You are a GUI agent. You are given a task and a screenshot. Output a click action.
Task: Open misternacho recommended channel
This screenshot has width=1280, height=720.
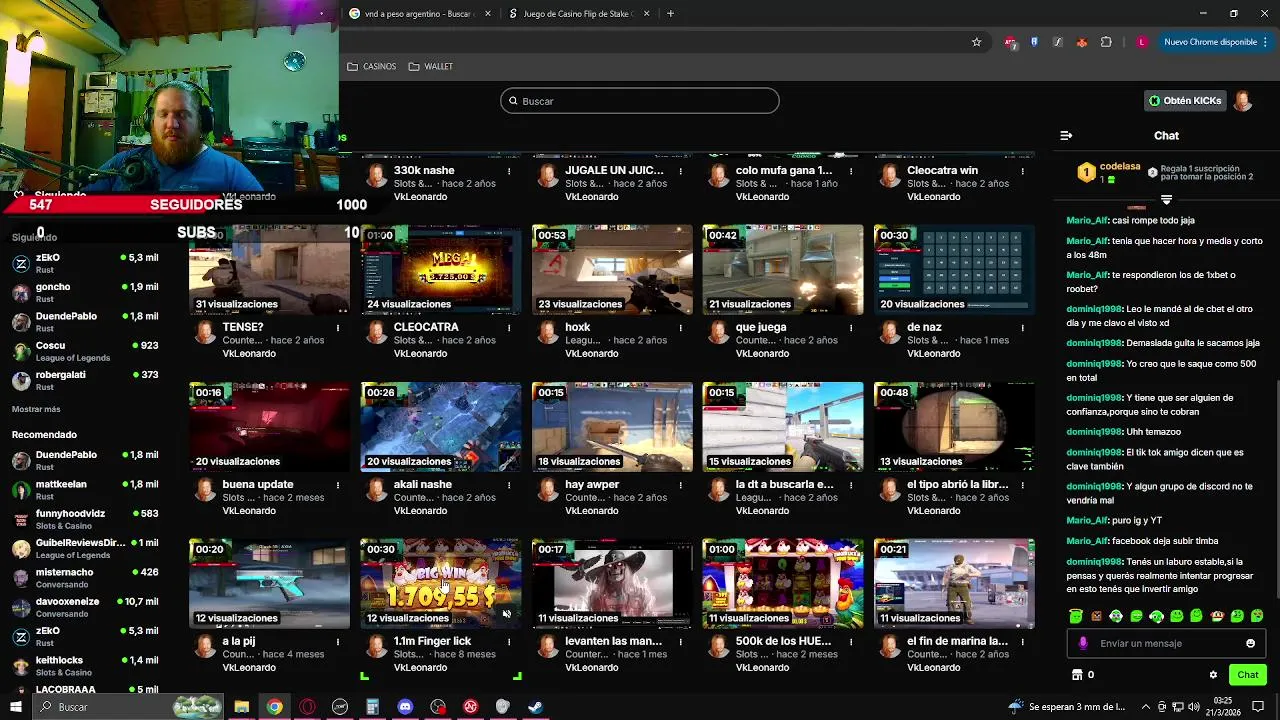coord(85,578)
